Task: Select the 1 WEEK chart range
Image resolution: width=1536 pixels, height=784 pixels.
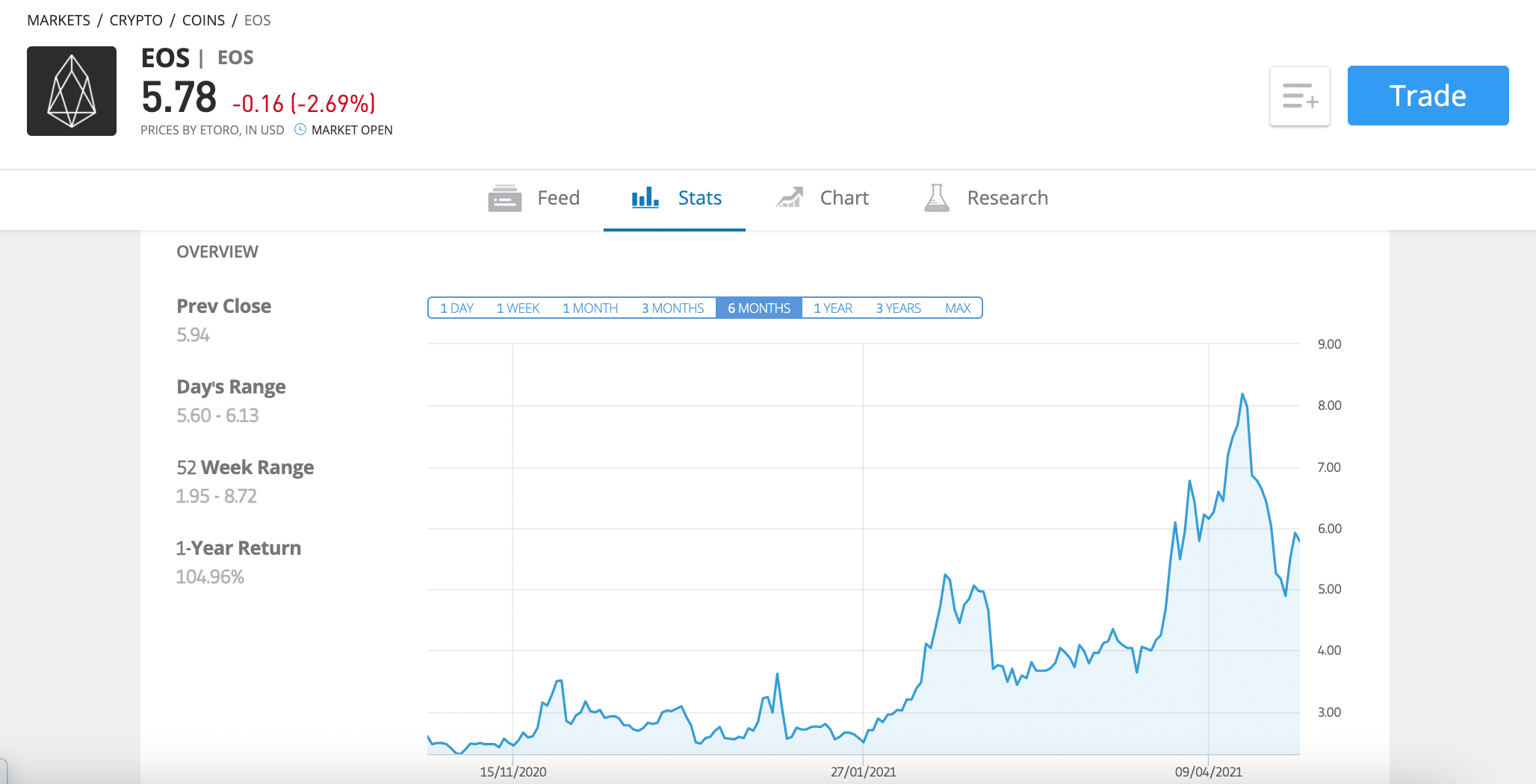Action: (x=518, y=308)
